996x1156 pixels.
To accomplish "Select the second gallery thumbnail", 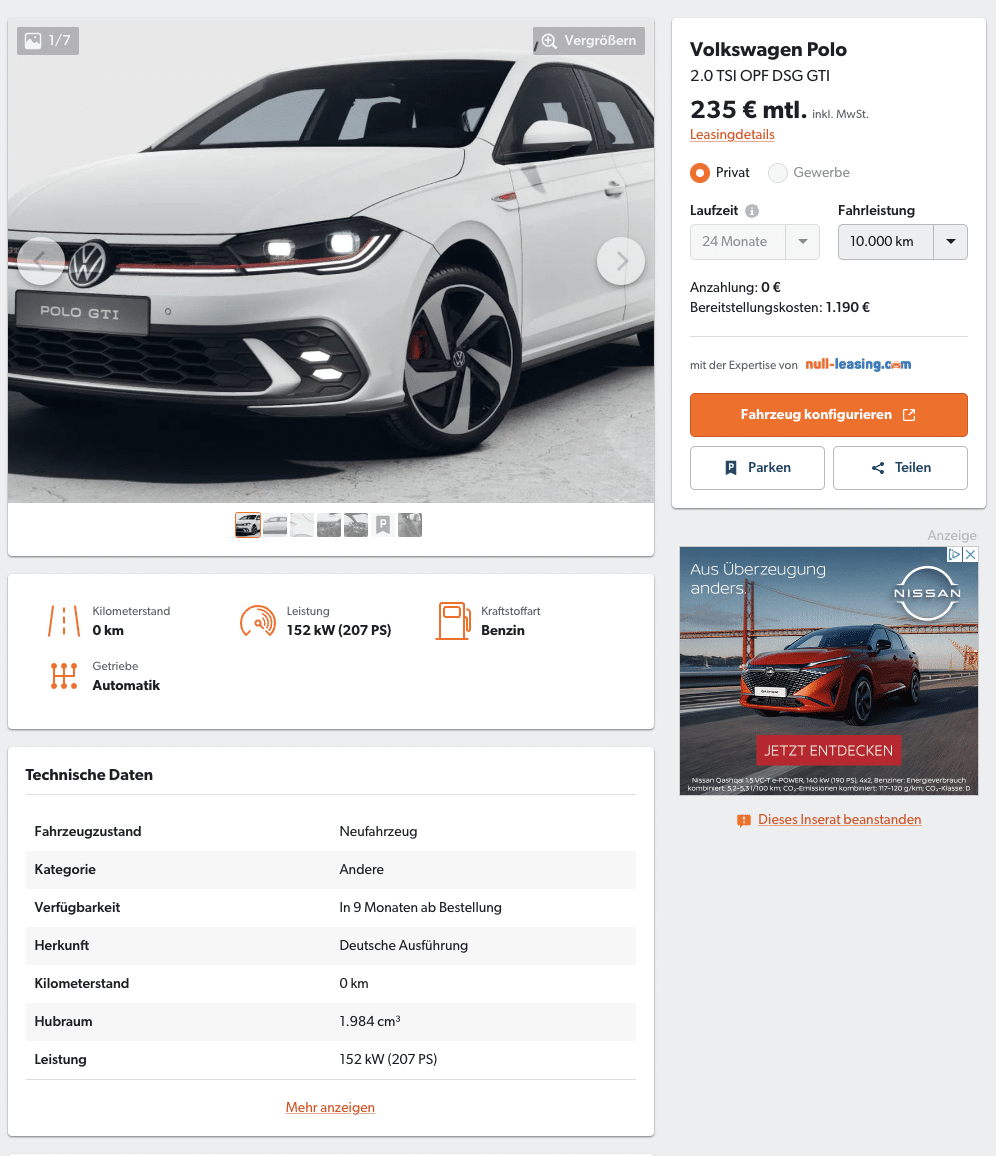I will [275, 525].
